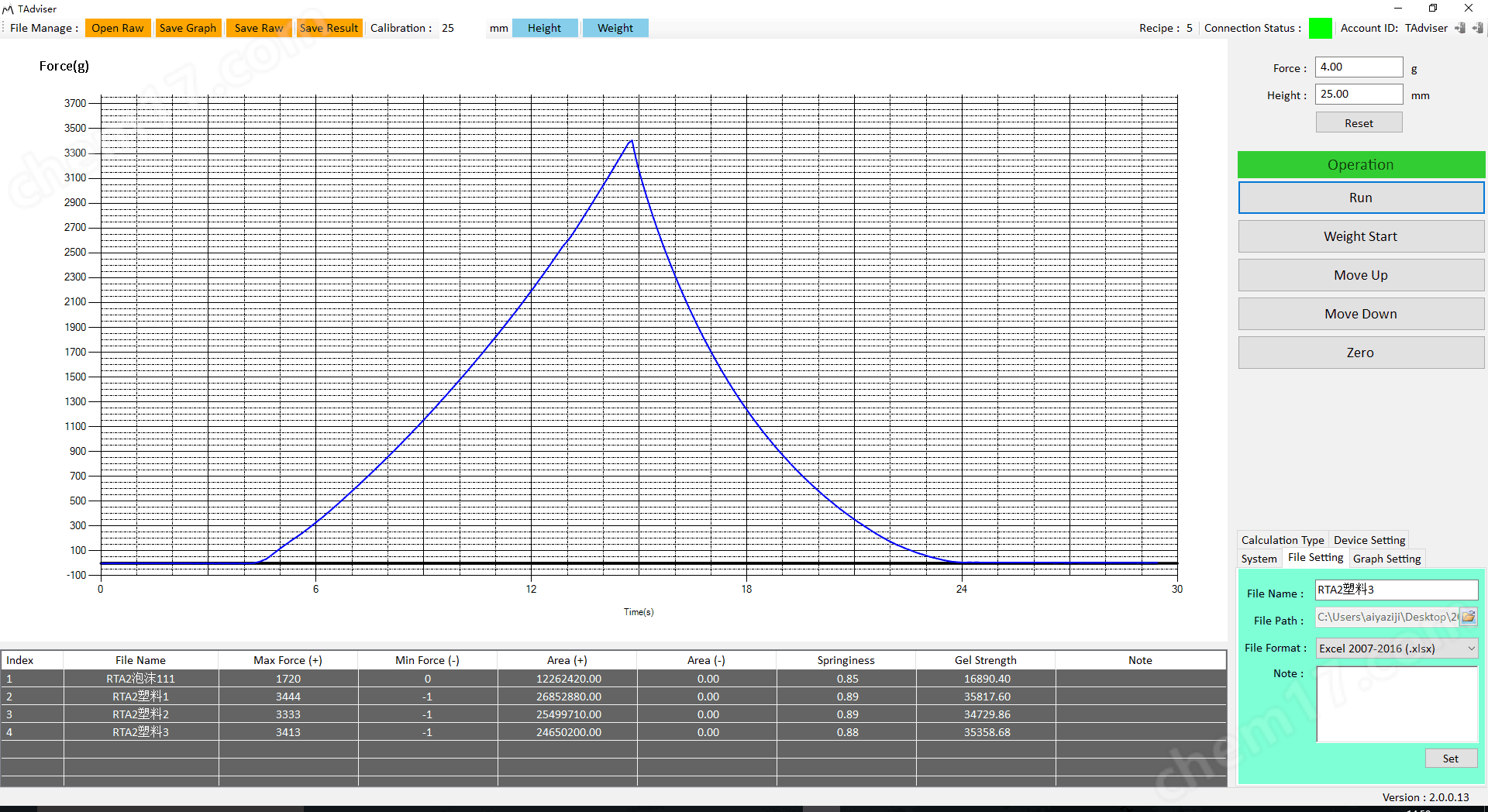Select the RTA2塑料2 row in results table
Image resolution: width=1488 pixels, height=812 pixels.
click(x=140, y=714)
